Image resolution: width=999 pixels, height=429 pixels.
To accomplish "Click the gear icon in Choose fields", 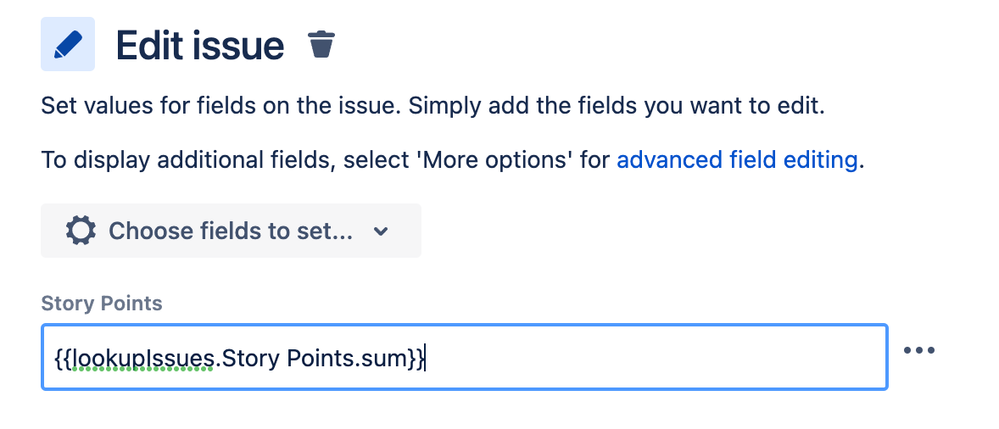I will (x=81, y=230).
